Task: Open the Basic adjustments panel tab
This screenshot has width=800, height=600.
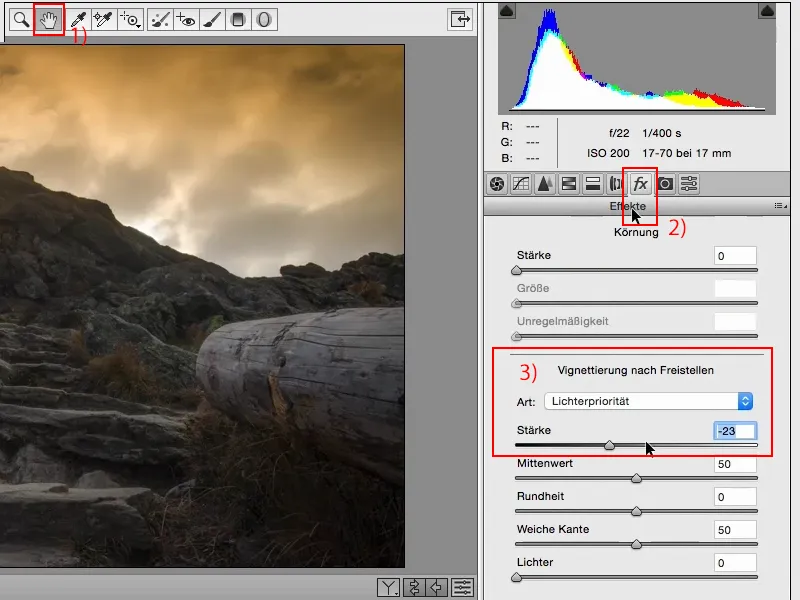Action: (x=497, y=184)
